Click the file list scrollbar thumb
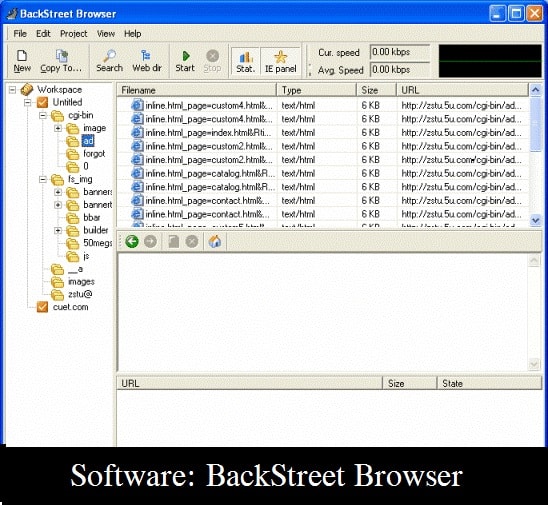The image size is (548, 505). 535,124
